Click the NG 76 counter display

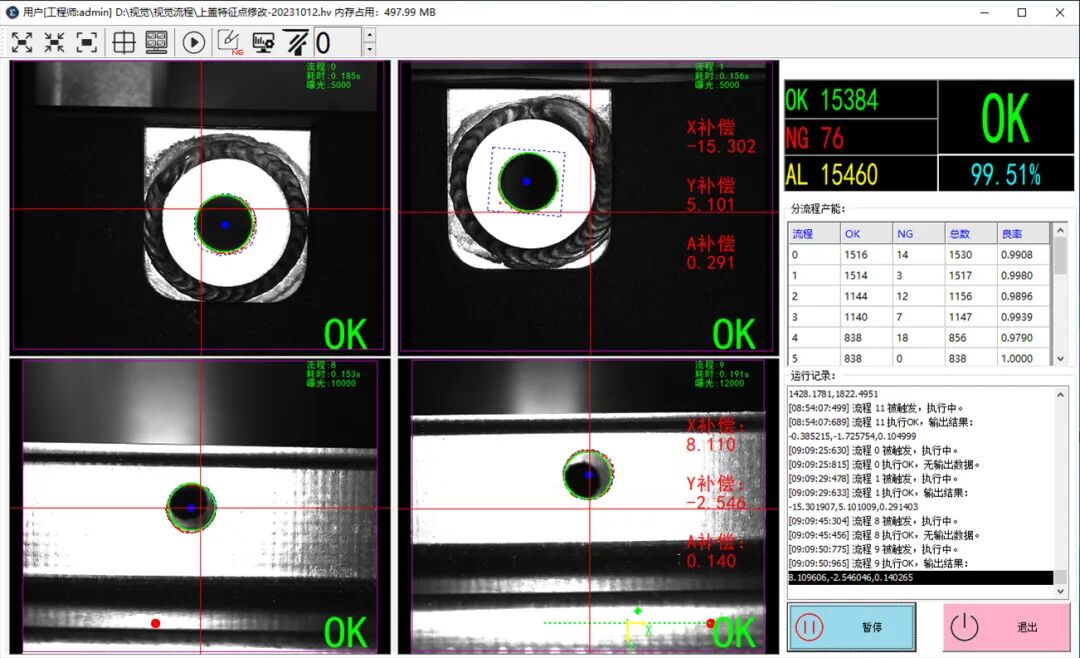click(x=860, y=138)
